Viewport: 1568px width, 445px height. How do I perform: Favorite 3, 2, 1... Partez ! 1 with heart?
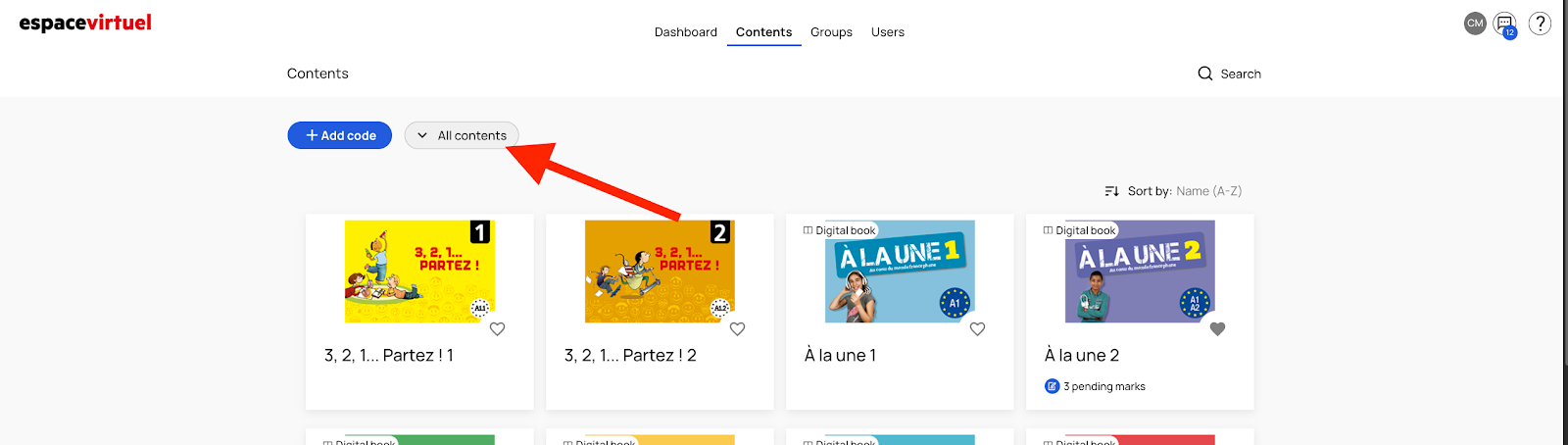click(497, 329)
